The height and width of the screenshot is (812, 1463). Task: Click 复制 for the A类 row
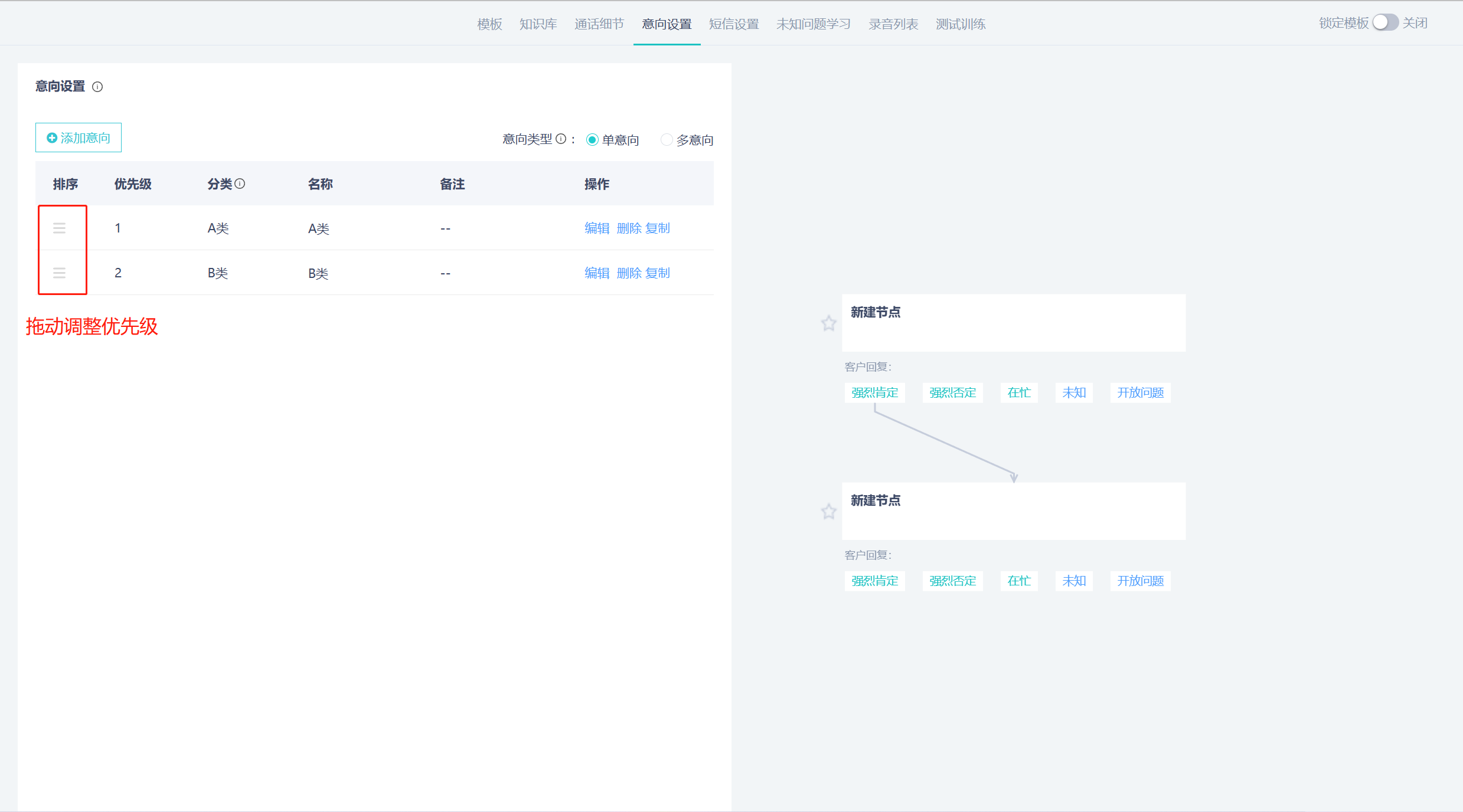click(658, 228)
